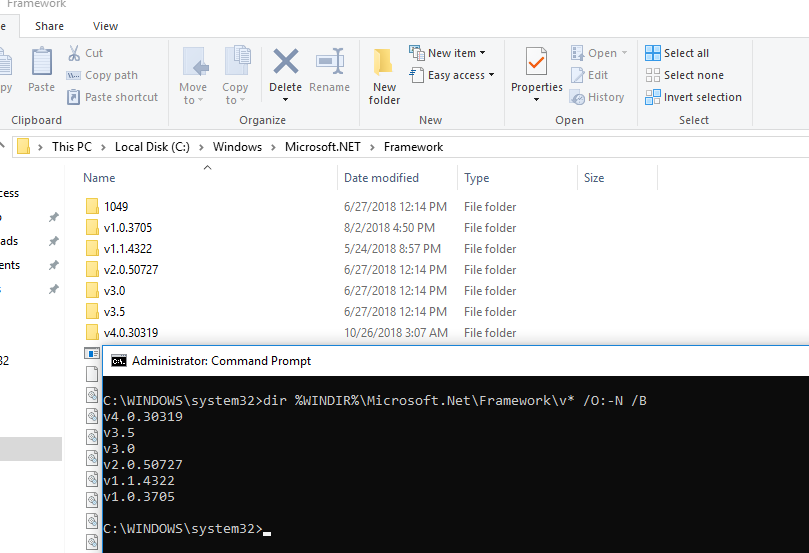Click date 8/2/2018 4:50 PM cell
The width and height of the screenshot is (809, 553).
pos(390,228)
